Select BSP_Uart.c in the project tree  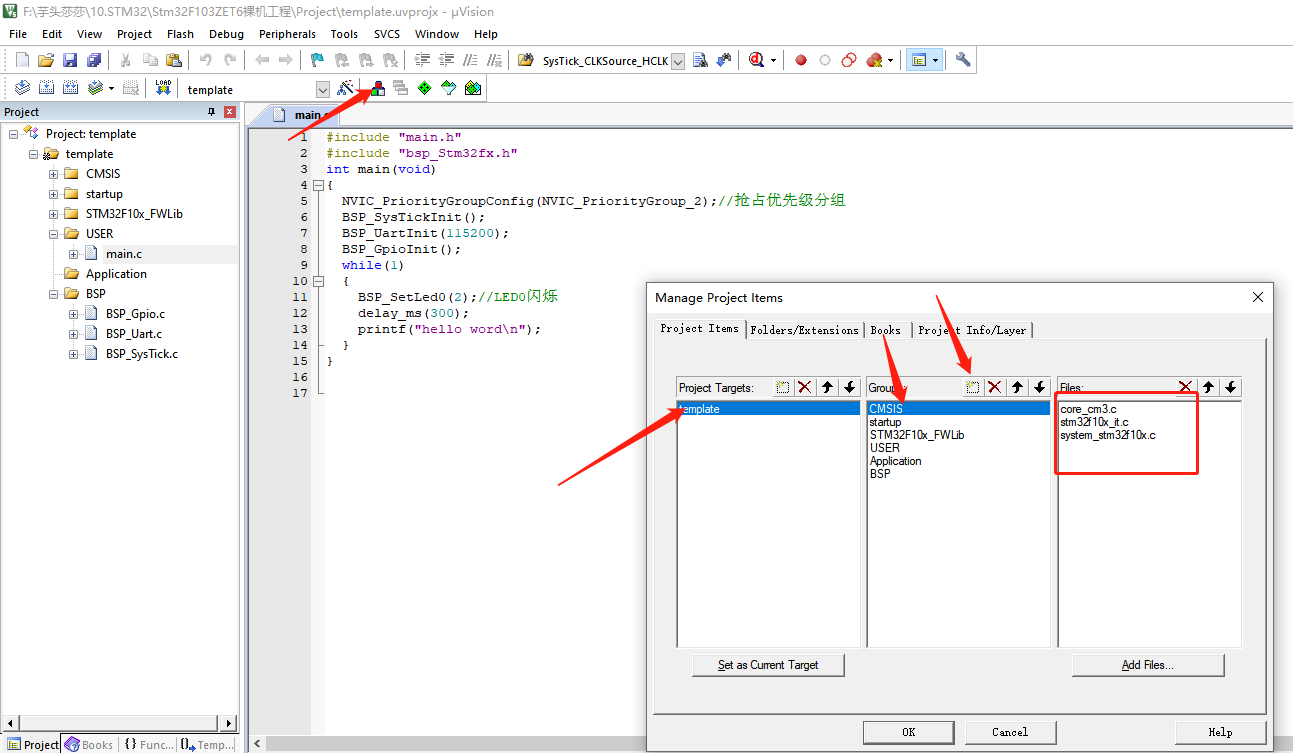(x=133, y=334)
